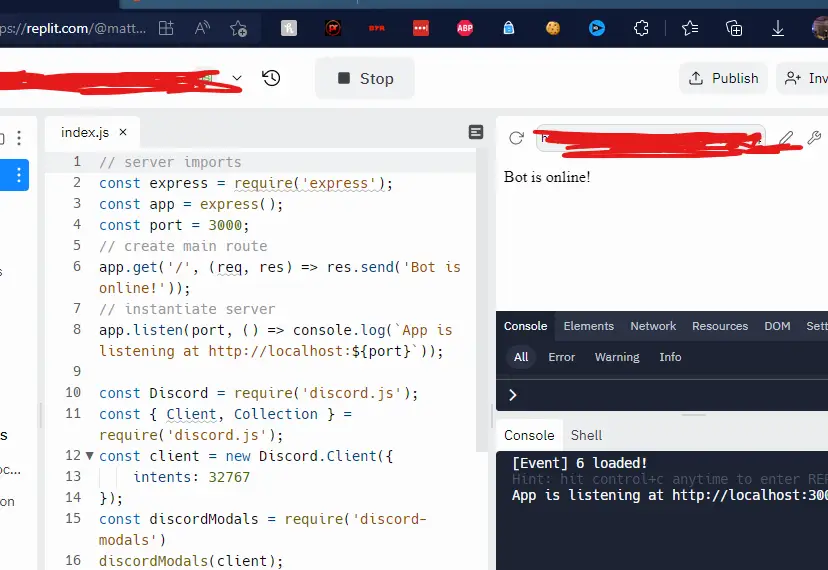The image size is (828, 570).
Task: Collapse code fold arrow on line 12
Action: [x=90, y=455]
